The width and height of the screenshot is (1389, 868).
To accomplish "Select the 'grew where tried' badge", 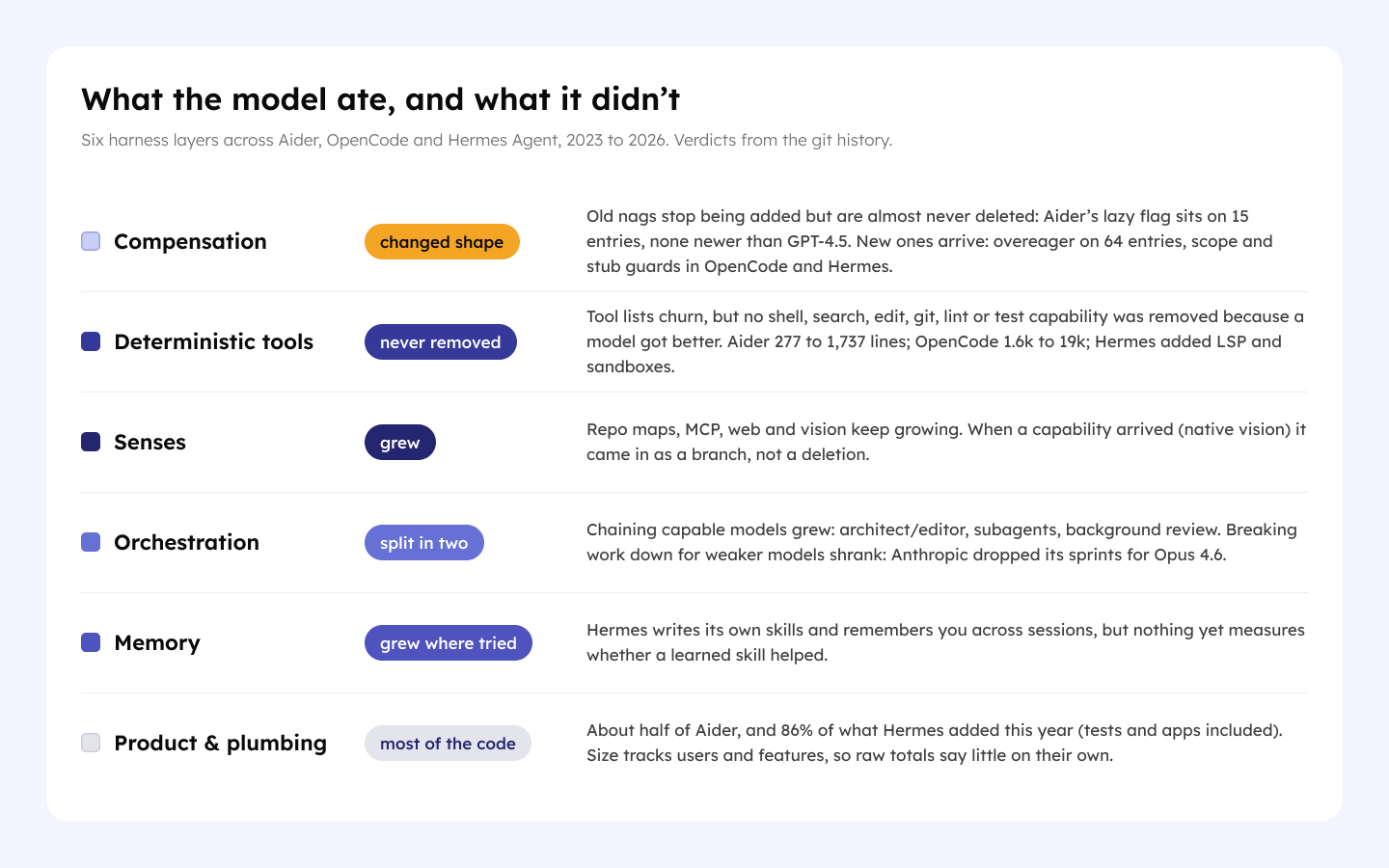I will coord(449,643).
